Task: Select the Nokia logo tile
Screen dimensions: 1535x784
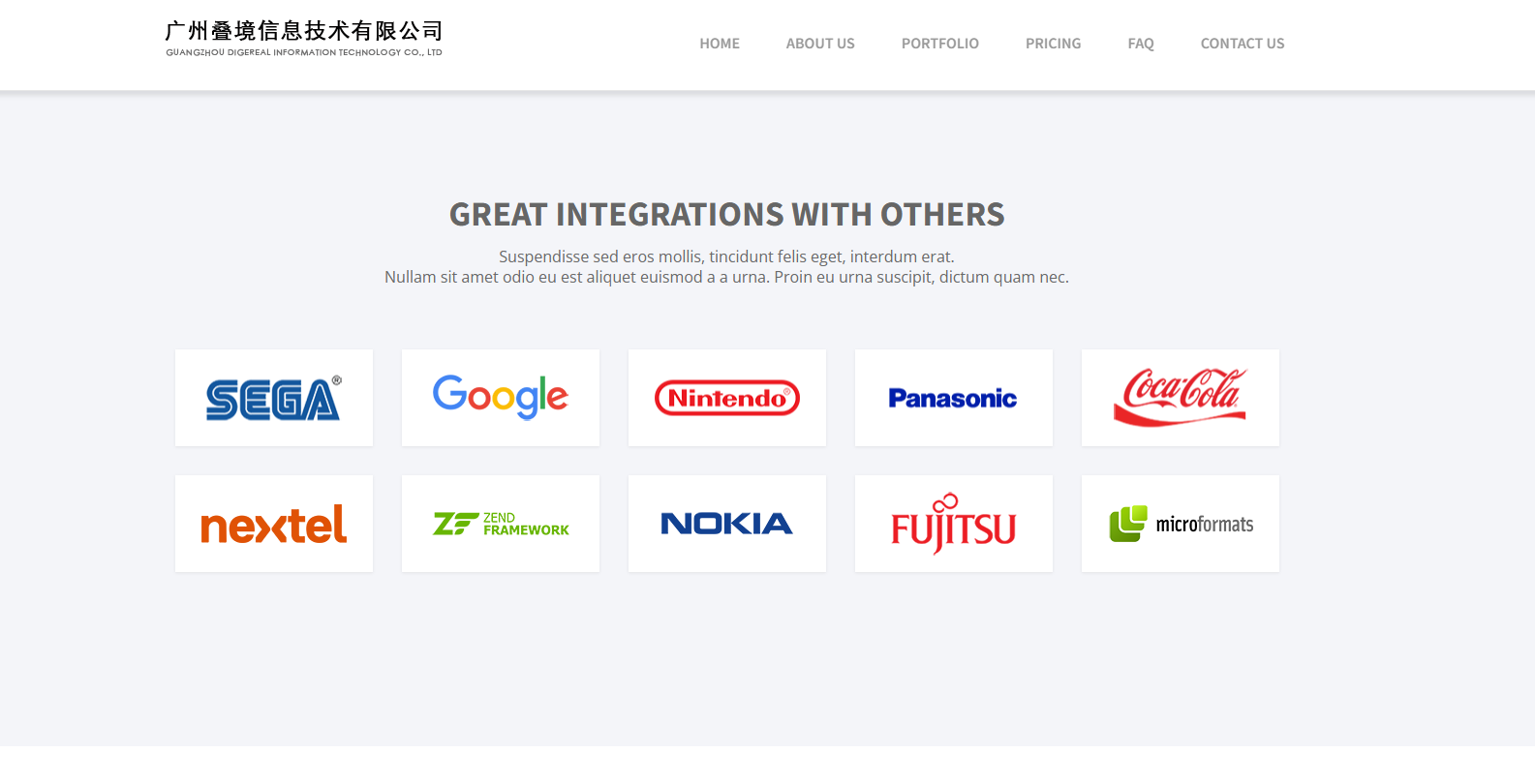Action: 726,524
